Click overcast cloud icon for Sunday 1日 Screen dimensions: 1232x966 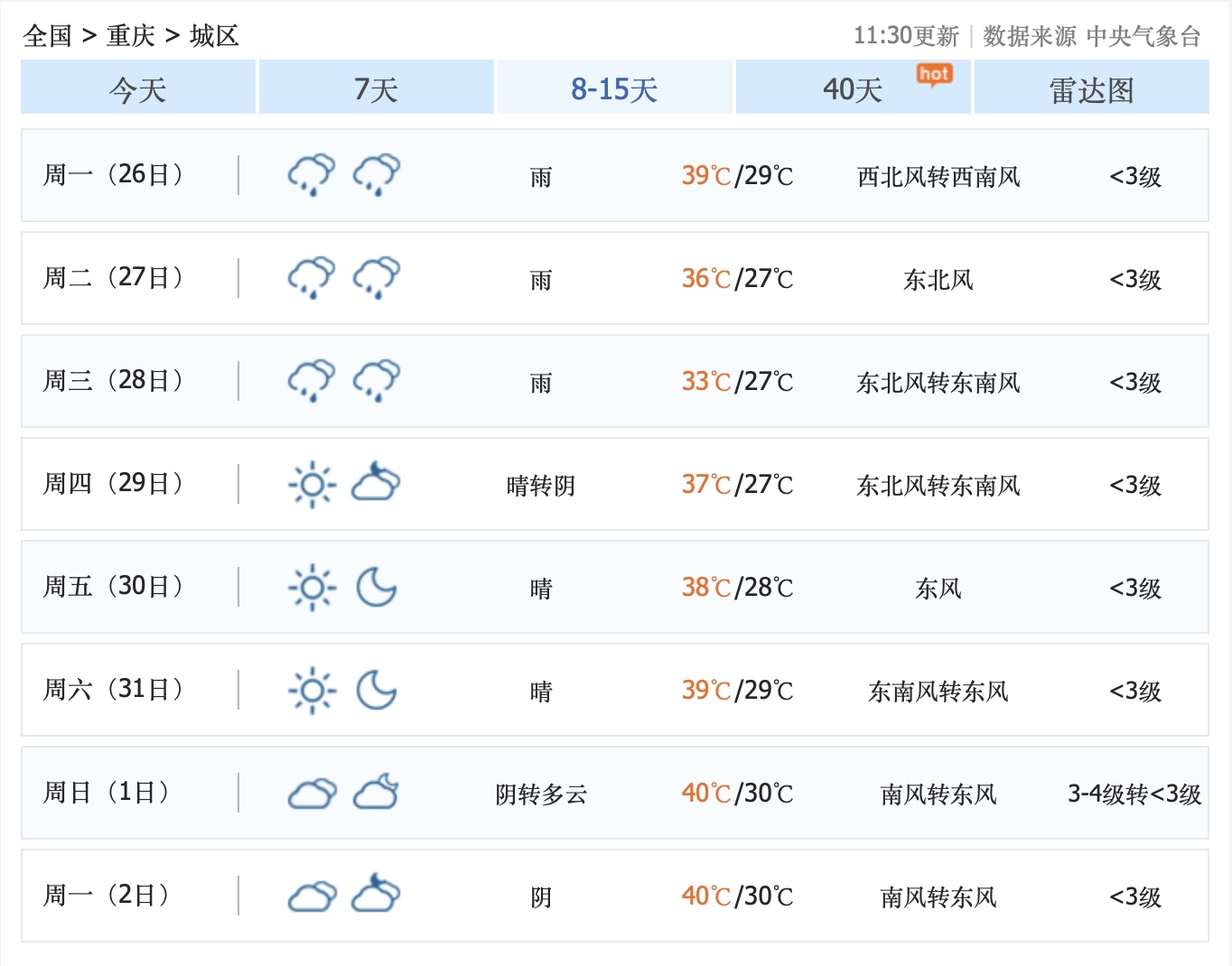[x=312, y=794]
